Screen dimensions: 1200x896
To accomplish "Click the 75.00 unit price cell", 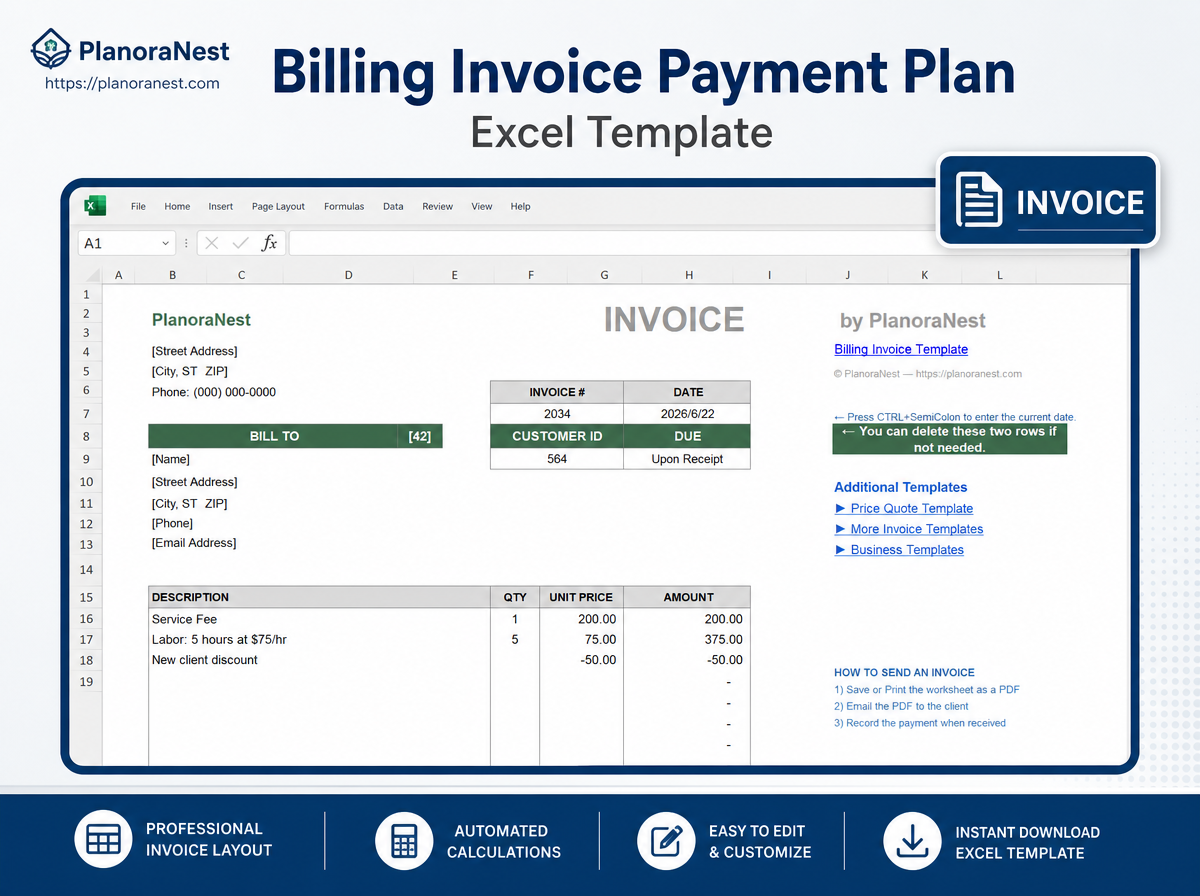I will coord(582,639).
